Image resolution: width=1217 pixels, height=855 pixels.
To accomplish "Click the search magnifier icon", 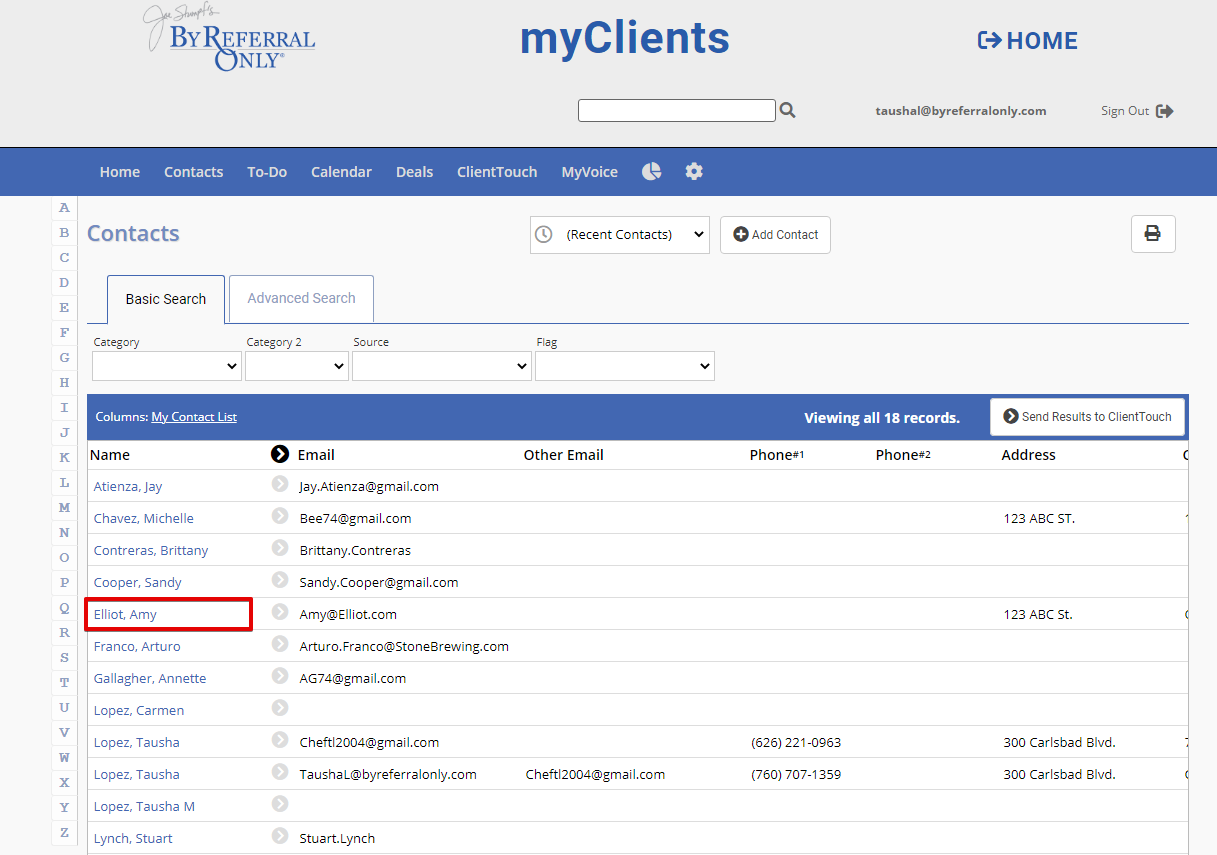I will coord(788,111).
